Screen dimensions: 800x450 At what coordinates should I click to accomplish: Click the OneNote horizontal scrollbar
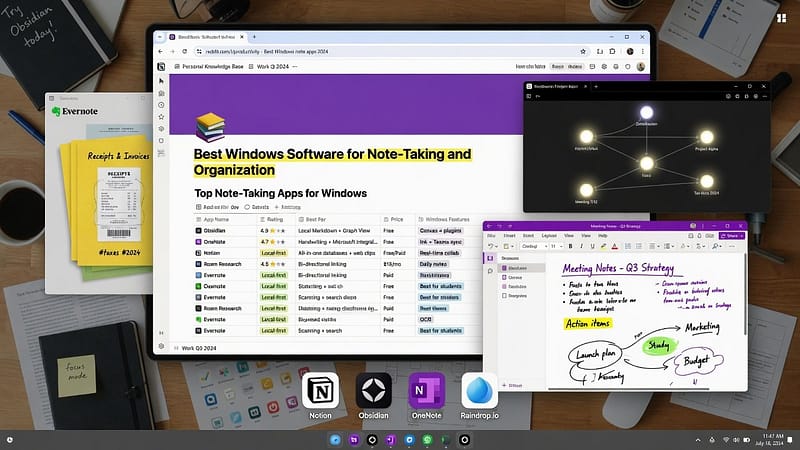(629, 389)
